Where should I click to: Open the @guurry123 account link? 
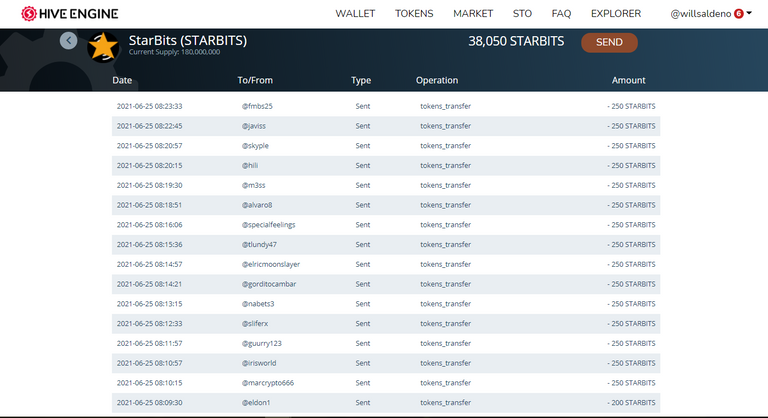pos(262,344)
